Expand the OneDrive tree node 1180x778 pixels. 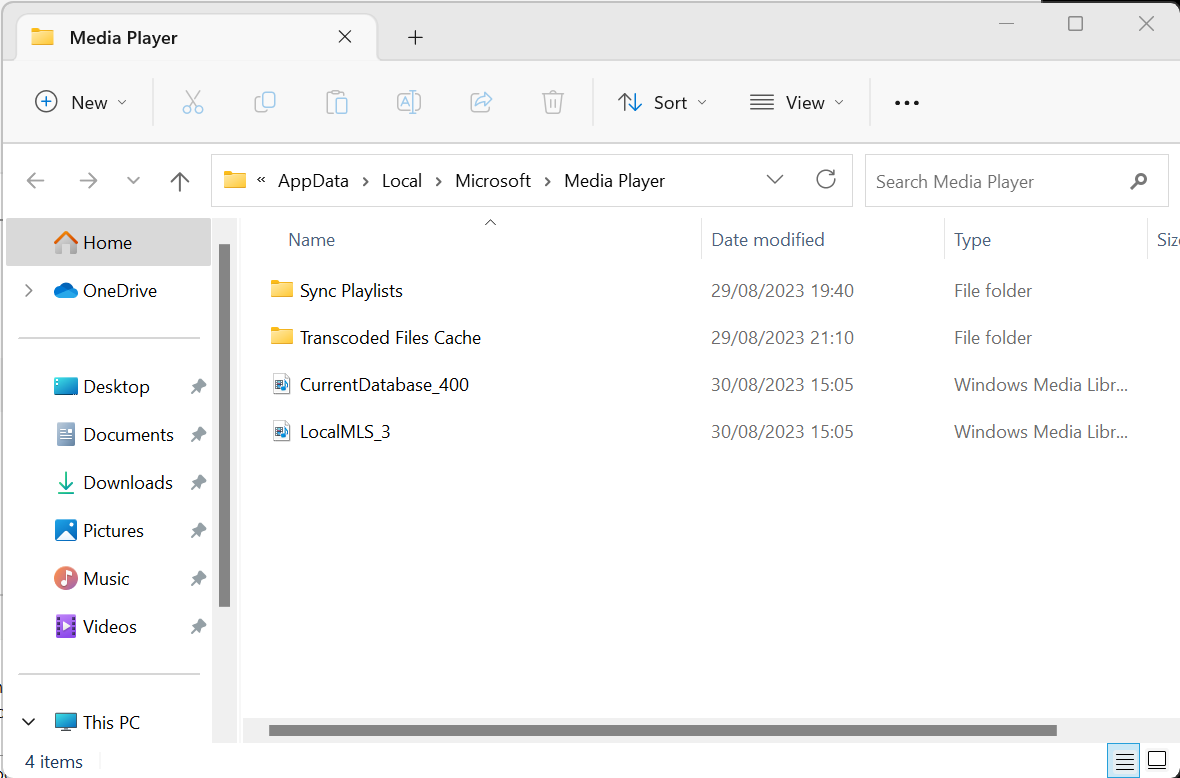pyautogui.click(x=29, y=291)
